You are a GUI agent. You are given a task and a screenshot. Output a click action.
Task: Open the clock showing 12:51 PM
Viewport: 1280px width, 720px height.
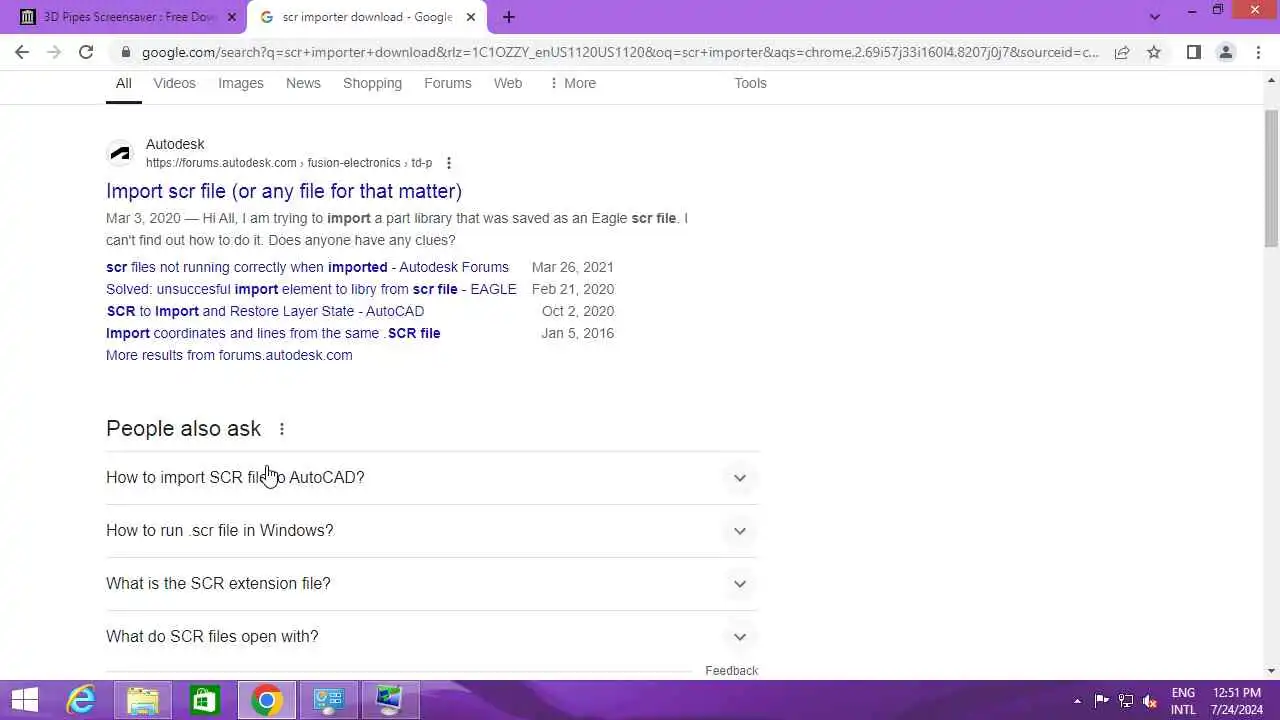point(1237,701)
